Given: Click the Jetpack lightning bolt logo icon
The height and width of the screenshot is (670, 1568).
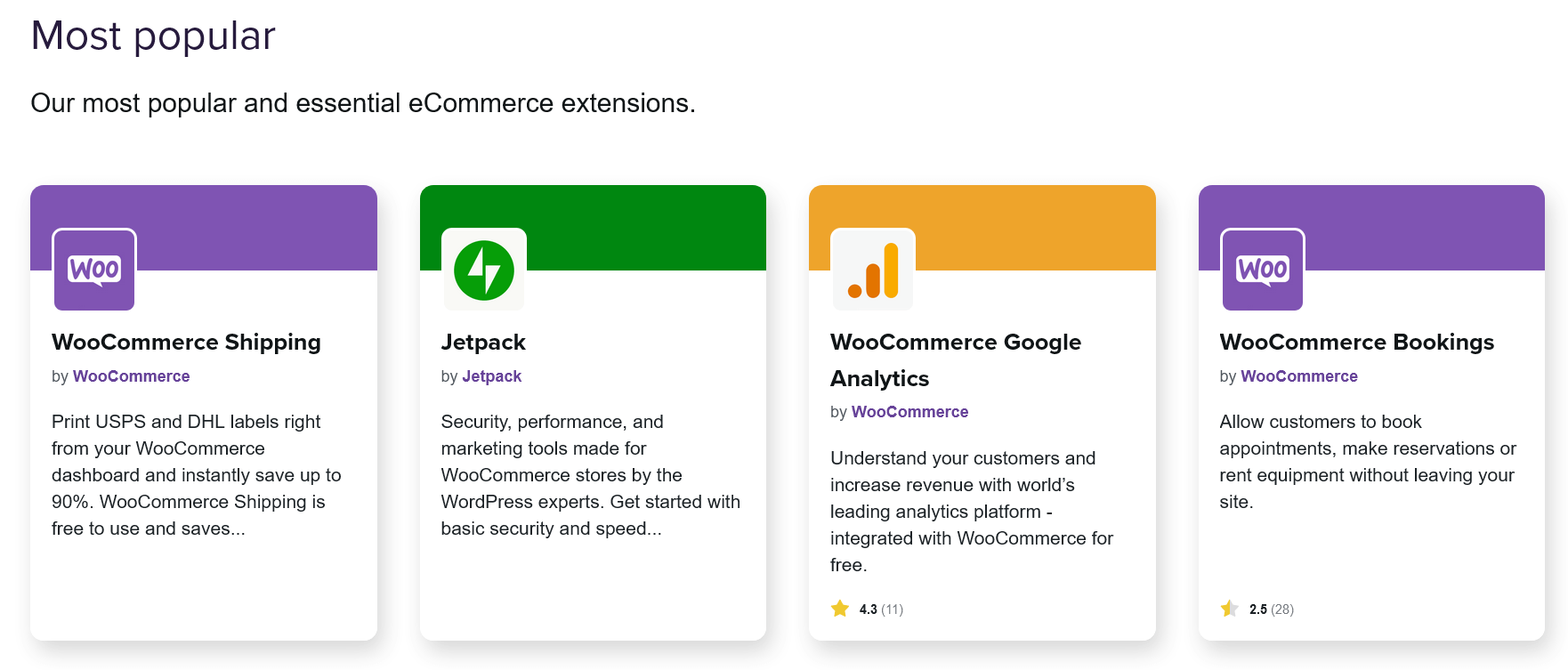Looking at the screenshot, I should (484, 270).
